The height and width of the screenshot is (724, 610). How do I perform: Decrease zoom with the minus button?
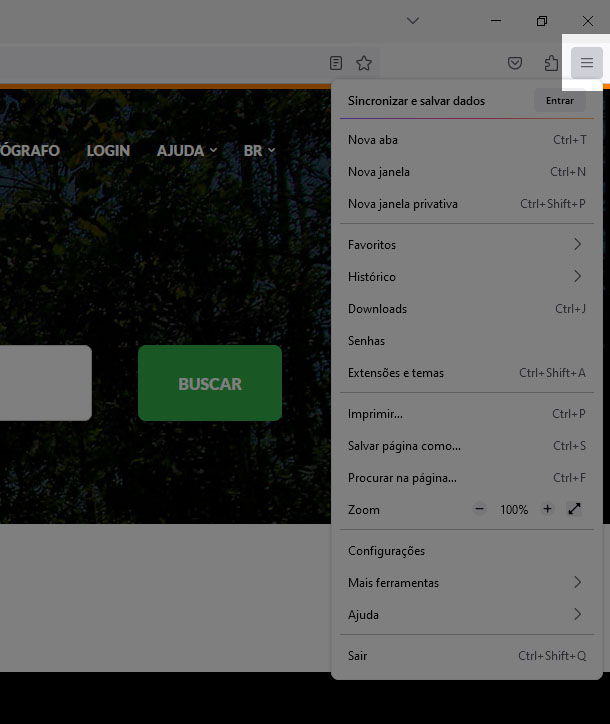click(x=479, y=509)
